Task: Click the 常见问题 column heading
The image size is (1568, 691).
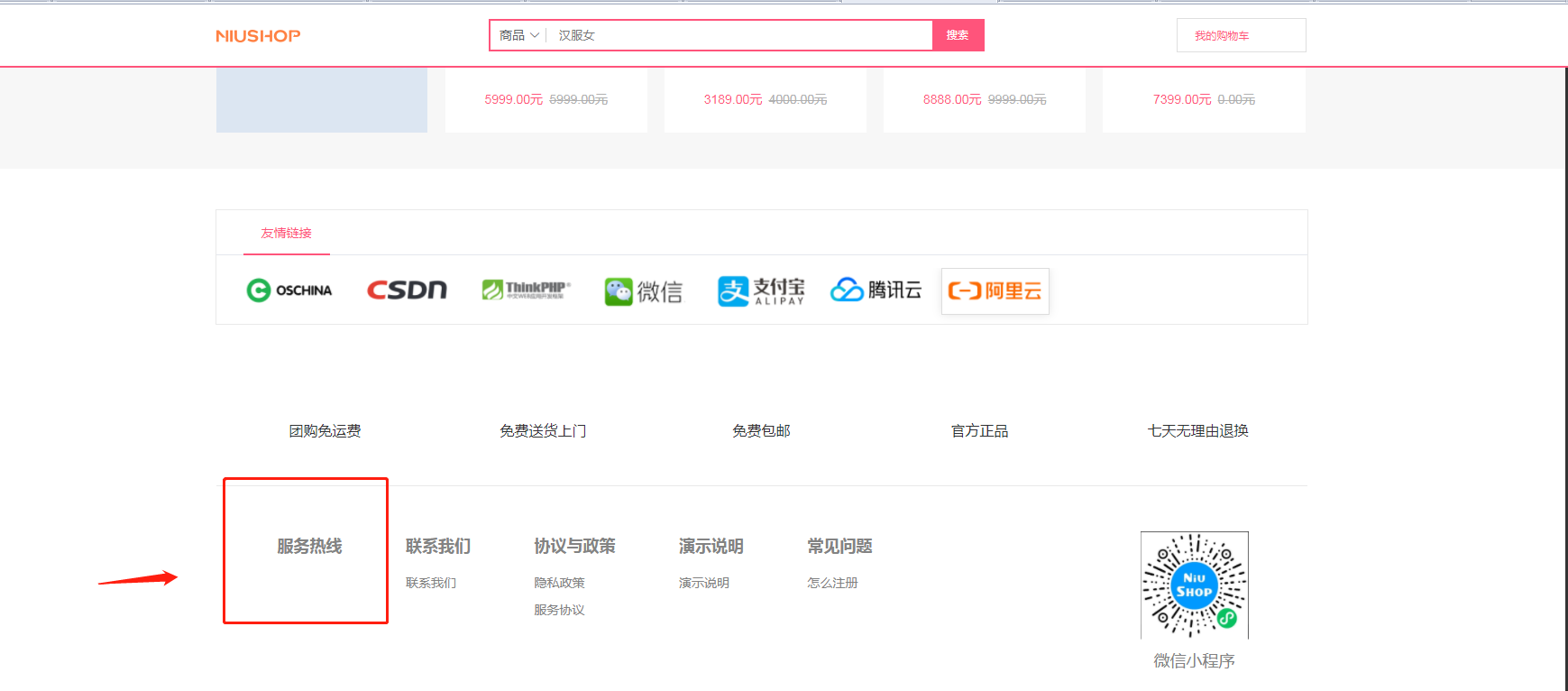Action: pyautogui.click(x=839, y=547)
